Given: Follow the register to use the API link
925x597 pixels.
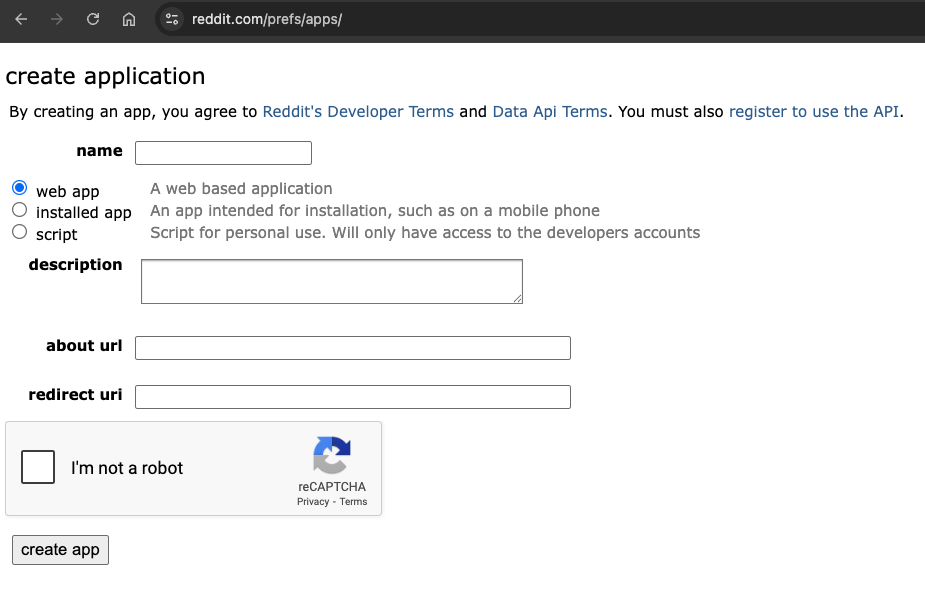Looking at the screenshot, I should point(814,112).
